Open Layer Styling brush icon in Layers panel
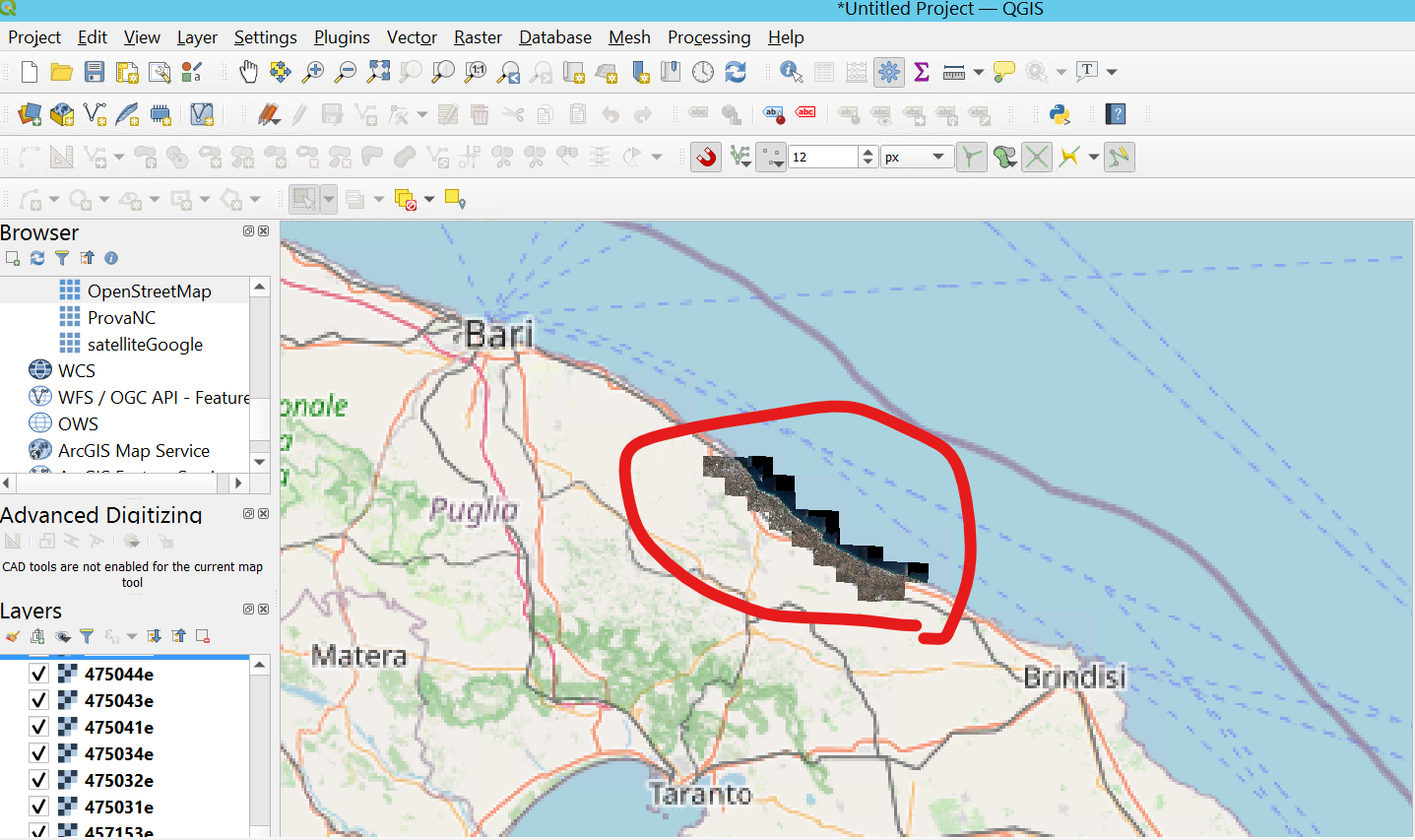Image resolution: width=1415 pixels, height=840 pixels. 13,636
